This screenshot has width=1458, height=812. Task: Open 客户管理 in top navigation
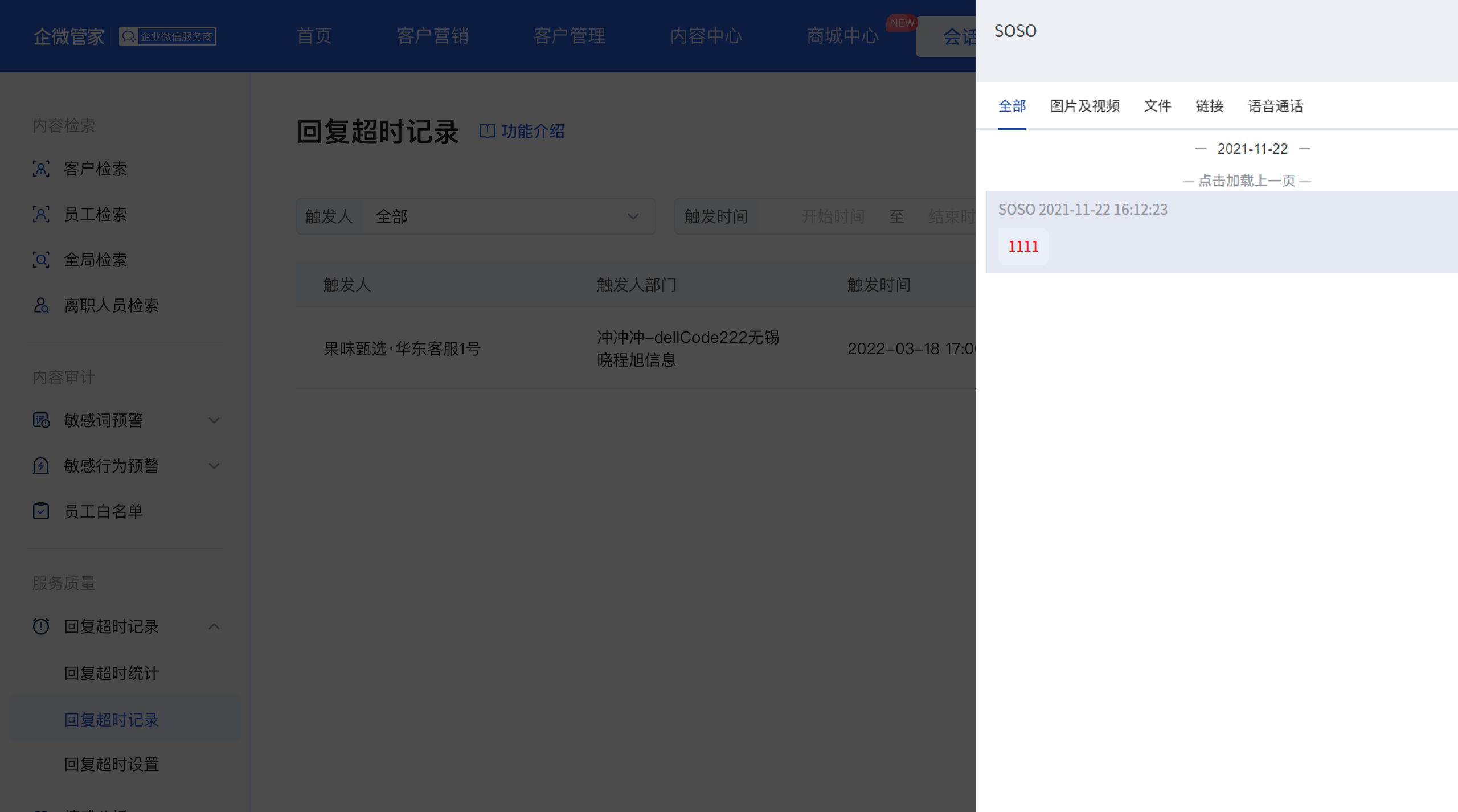tap(570, 36)
